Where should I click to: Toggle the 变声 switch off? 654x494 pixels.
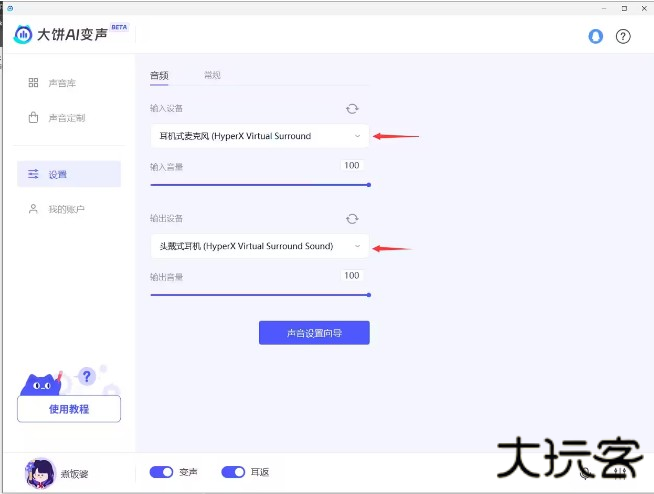tap(161, 472)
